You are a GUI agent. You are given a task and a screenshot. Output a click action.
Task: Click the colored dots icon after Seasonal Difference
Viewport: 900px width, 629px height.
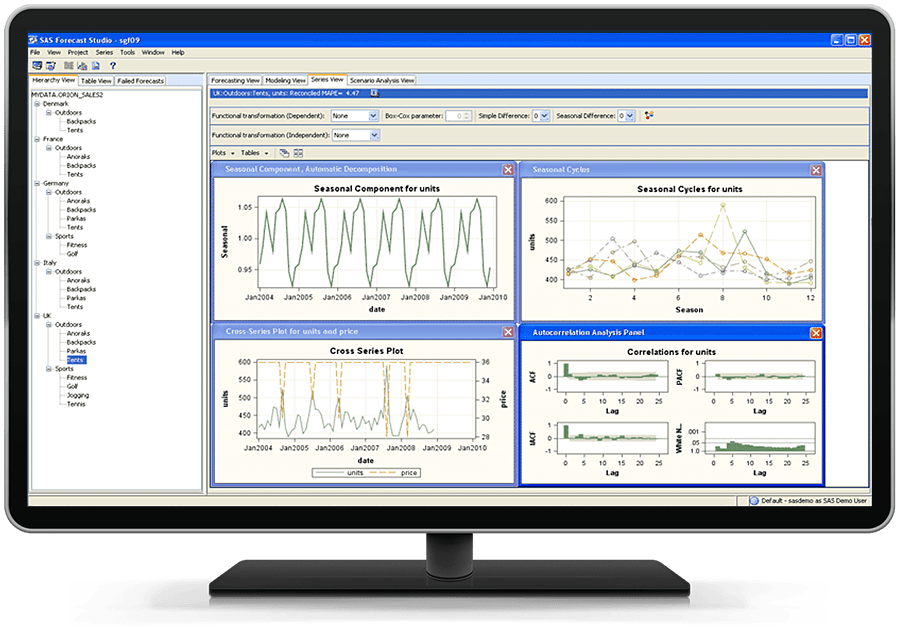[649, 116]
